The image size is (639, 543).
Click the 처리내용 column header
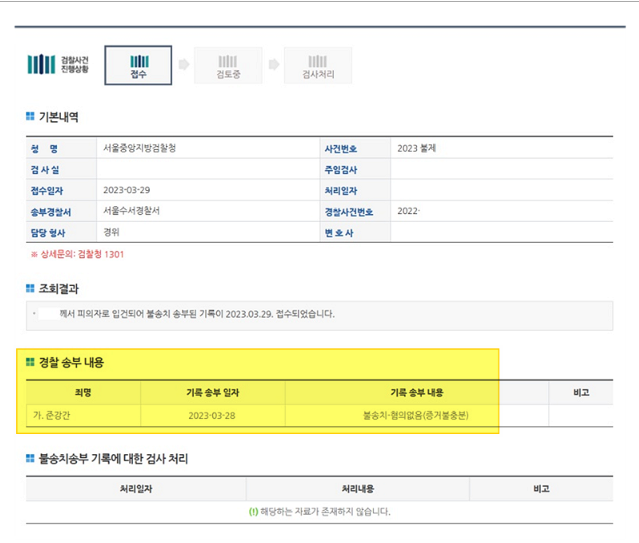[x=357, y=489]
